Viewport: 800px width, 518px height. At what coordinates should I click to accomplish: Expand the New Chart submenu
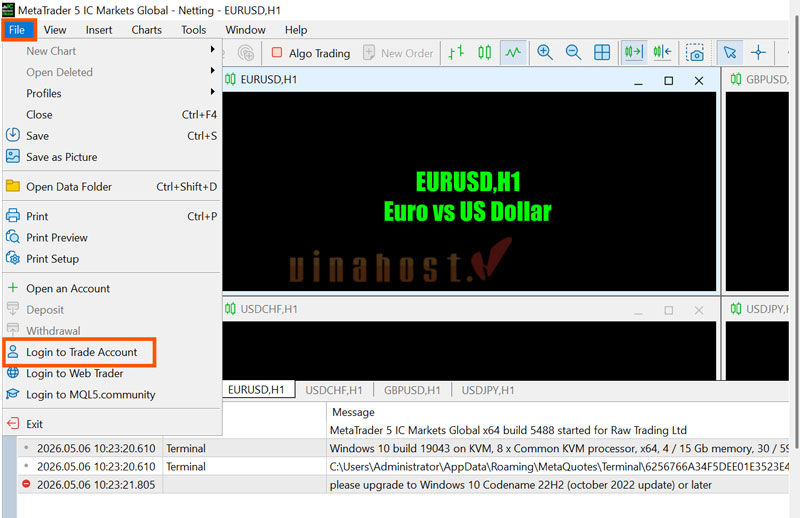pos(112,51)
